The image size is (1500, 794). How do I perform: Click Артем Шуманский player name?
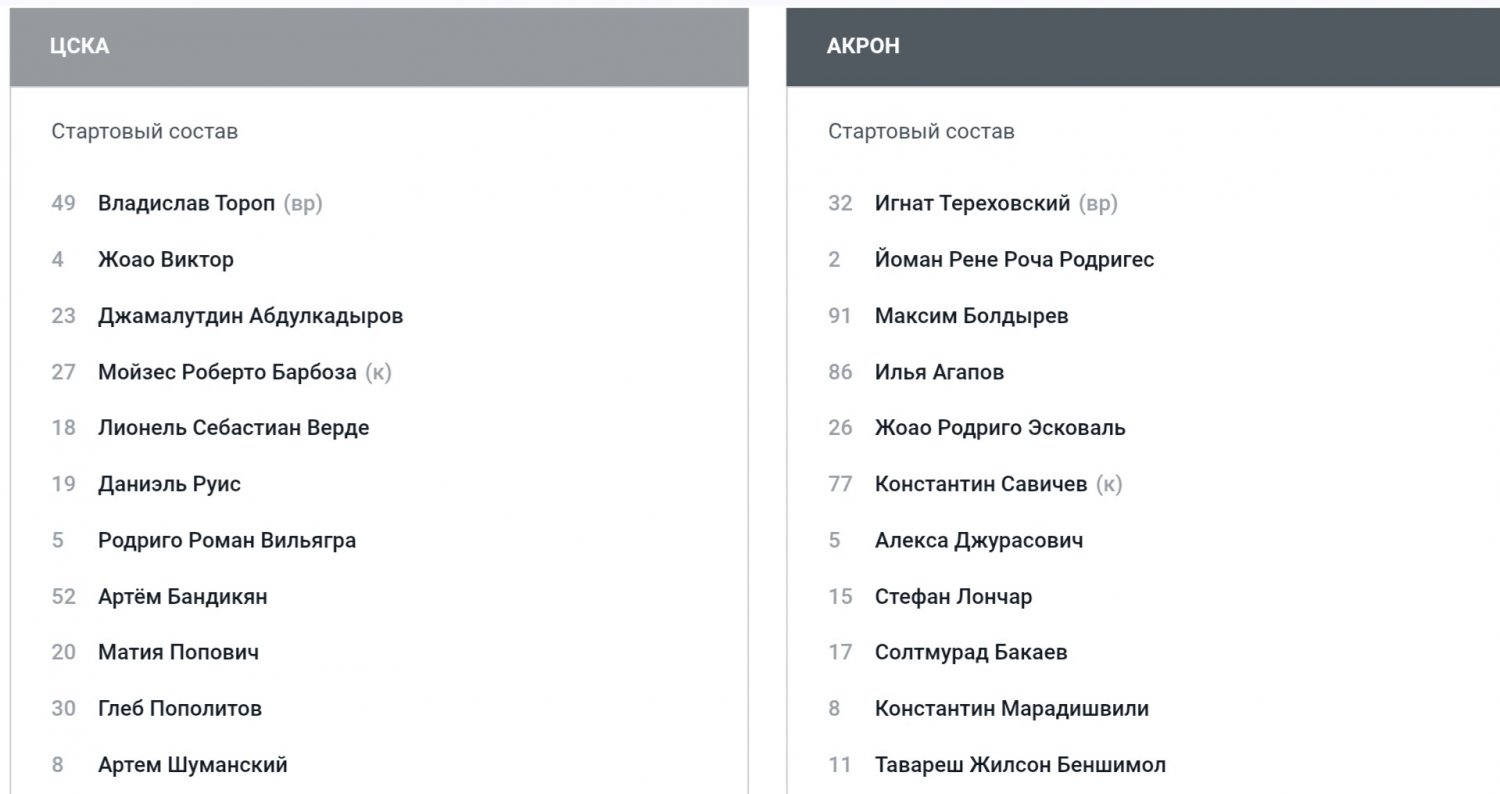(193, 765)
